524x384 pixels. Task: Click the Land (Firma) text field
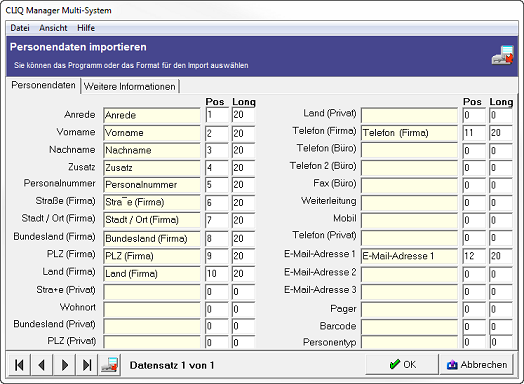152,274
